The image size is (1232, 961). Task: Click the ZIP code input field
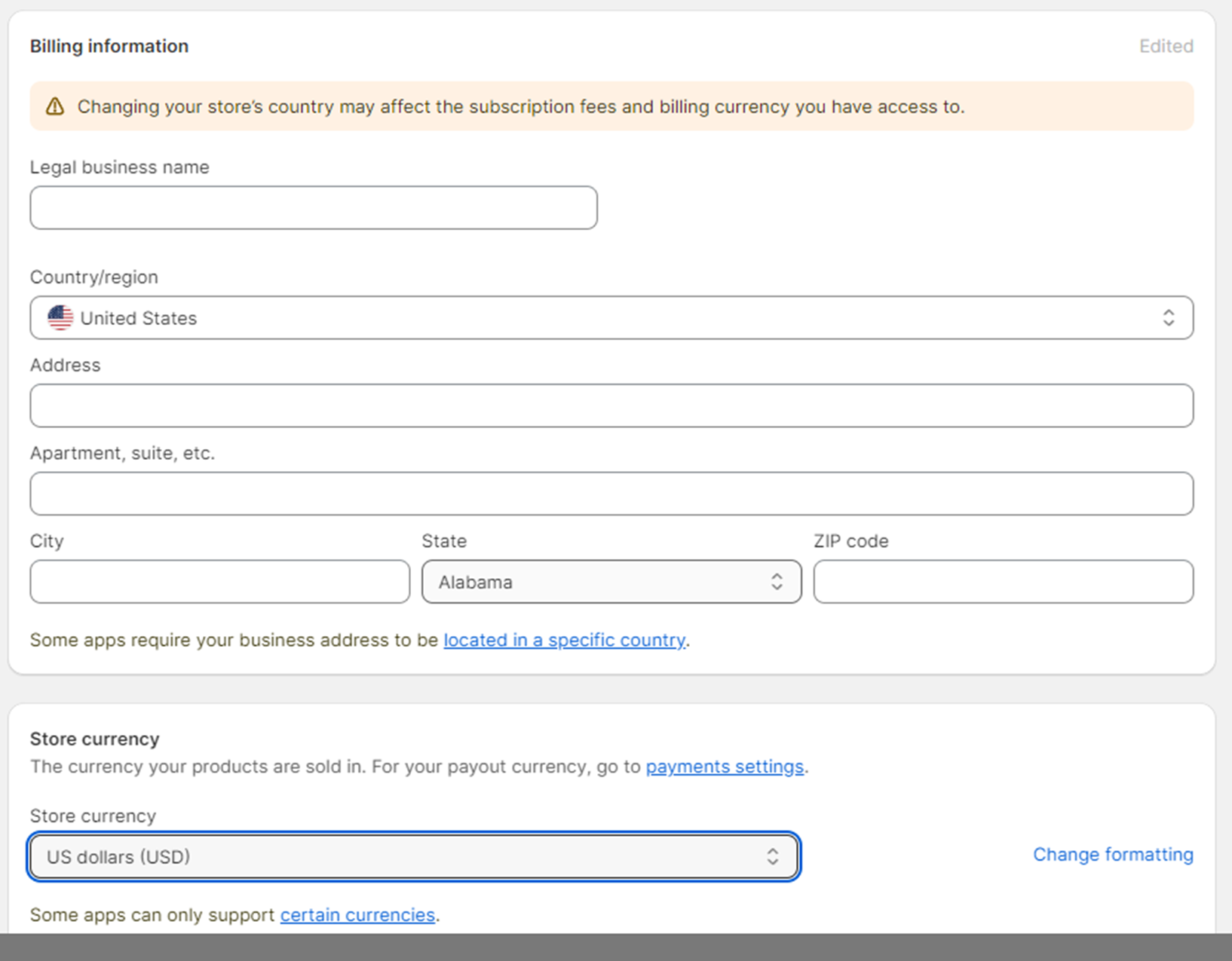tap(1003, 581)
